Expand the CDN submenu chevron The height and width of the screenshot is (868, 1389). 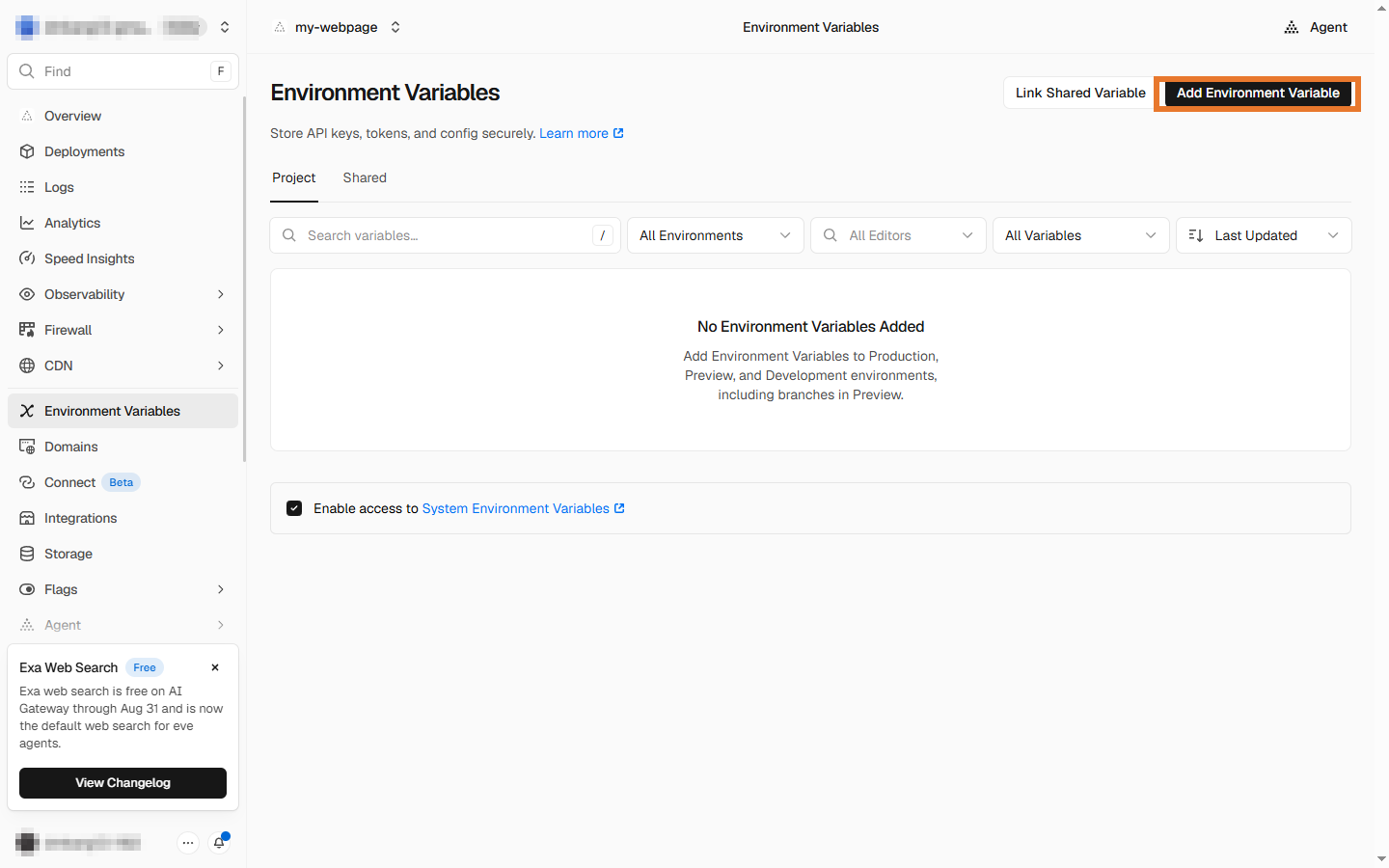[221, 366]
